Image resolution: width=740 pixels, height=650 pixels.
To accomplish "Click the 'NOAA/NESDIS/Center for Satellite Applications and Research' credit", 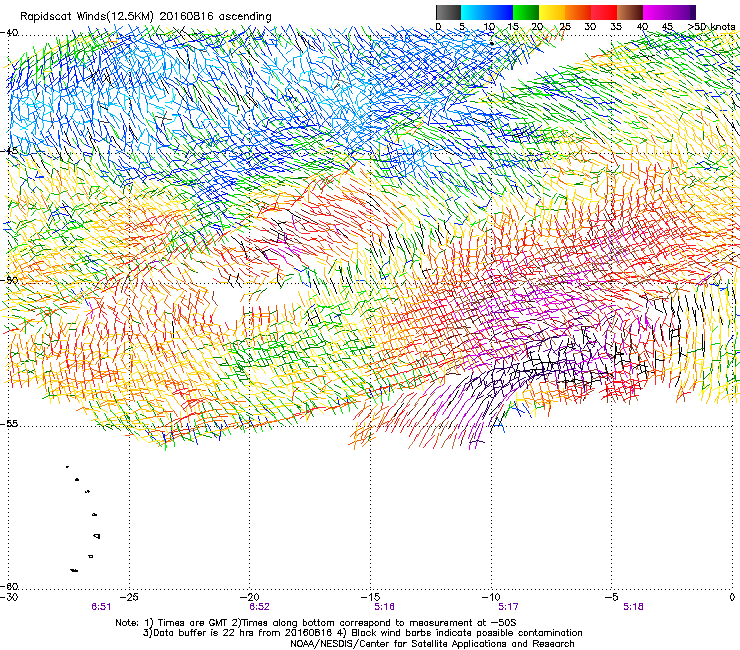I will (432, 644).
